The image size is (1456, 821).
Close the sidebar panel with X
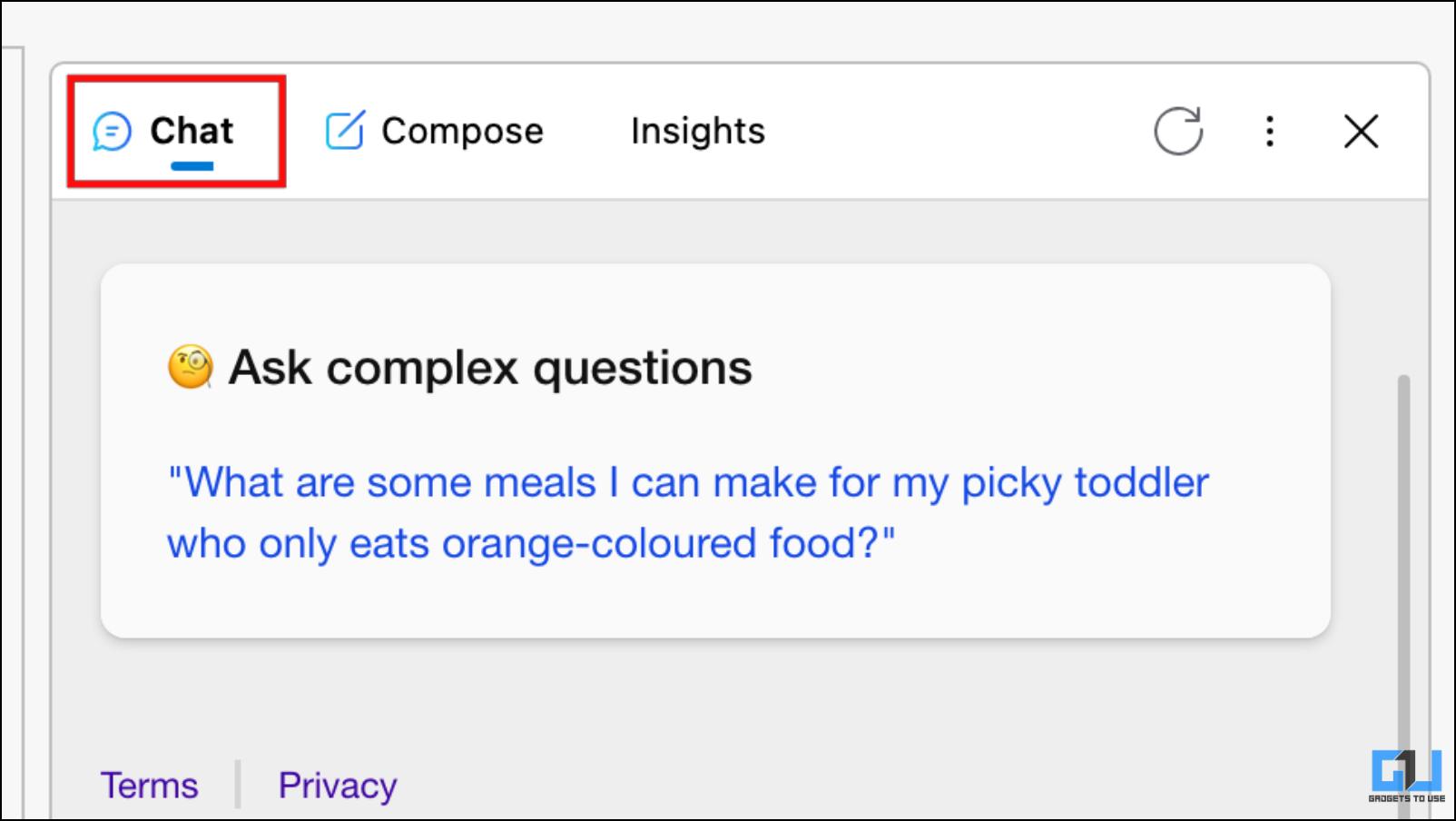pyautogui.click(x=1361, y=131)
